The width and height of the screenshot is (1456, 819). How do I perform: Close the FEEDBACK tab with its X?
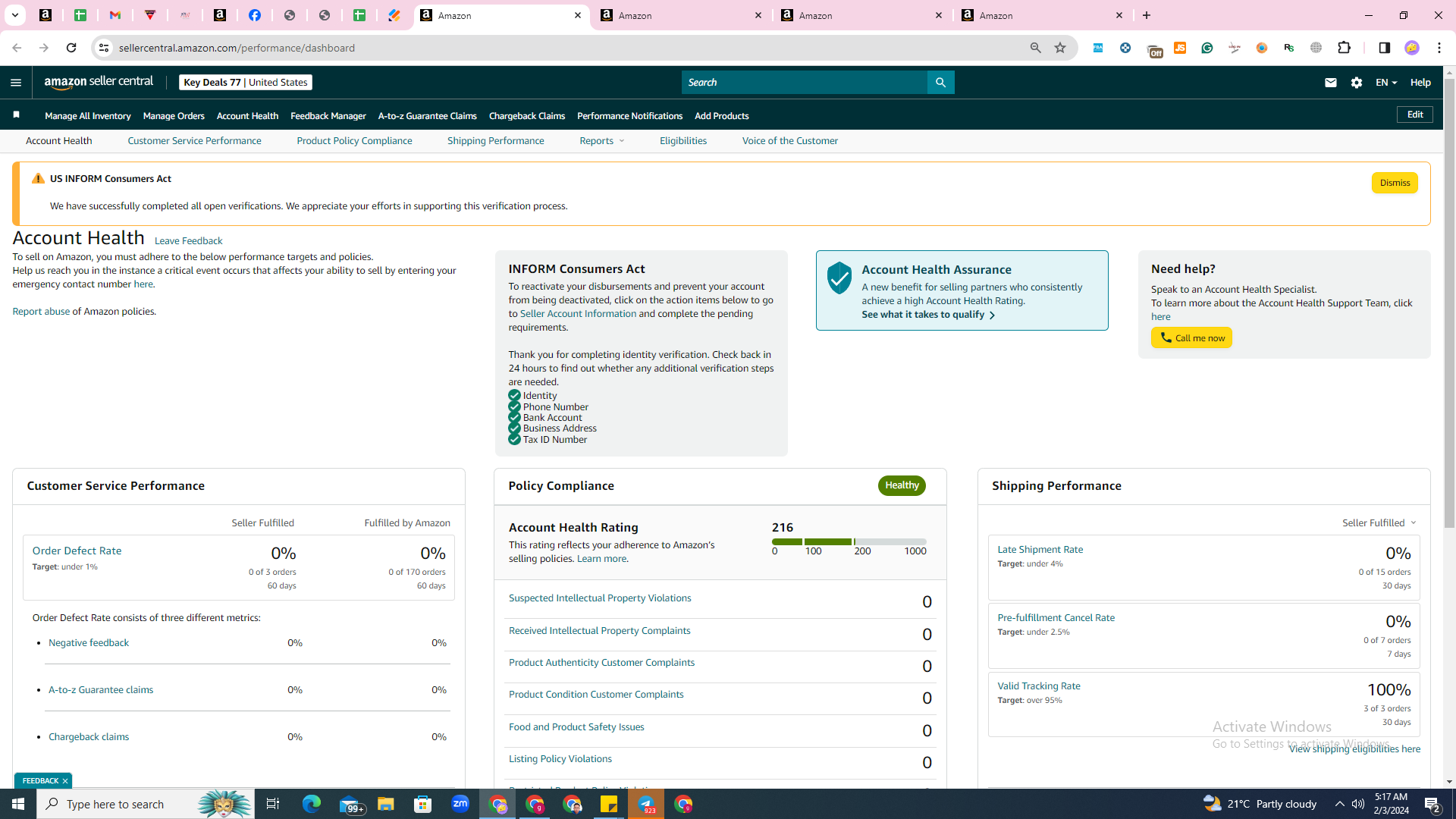[x=65, y=781]
